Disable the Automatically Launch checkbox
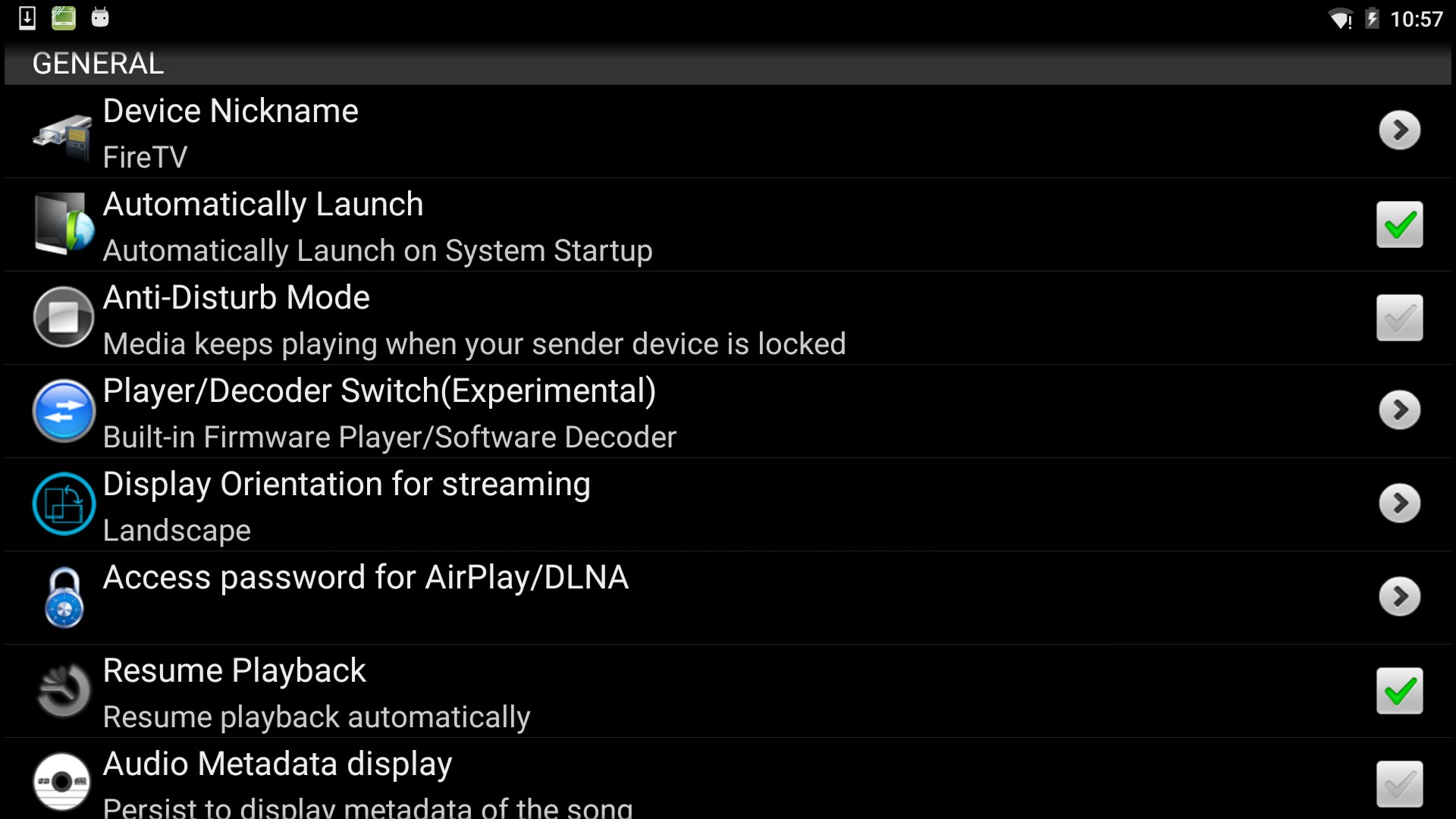This screenshot has width=1456, height=819. pyautogui.click(x=1399, y=224)
